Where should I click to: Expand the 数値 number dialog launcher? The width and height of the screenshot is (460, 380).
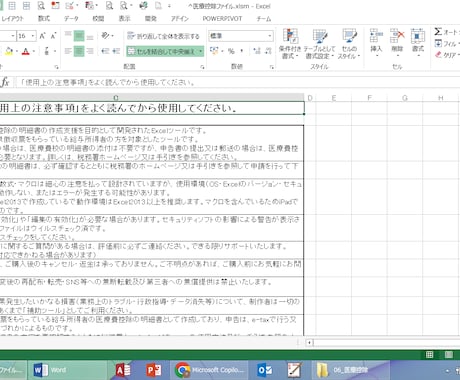click(272, 67)
